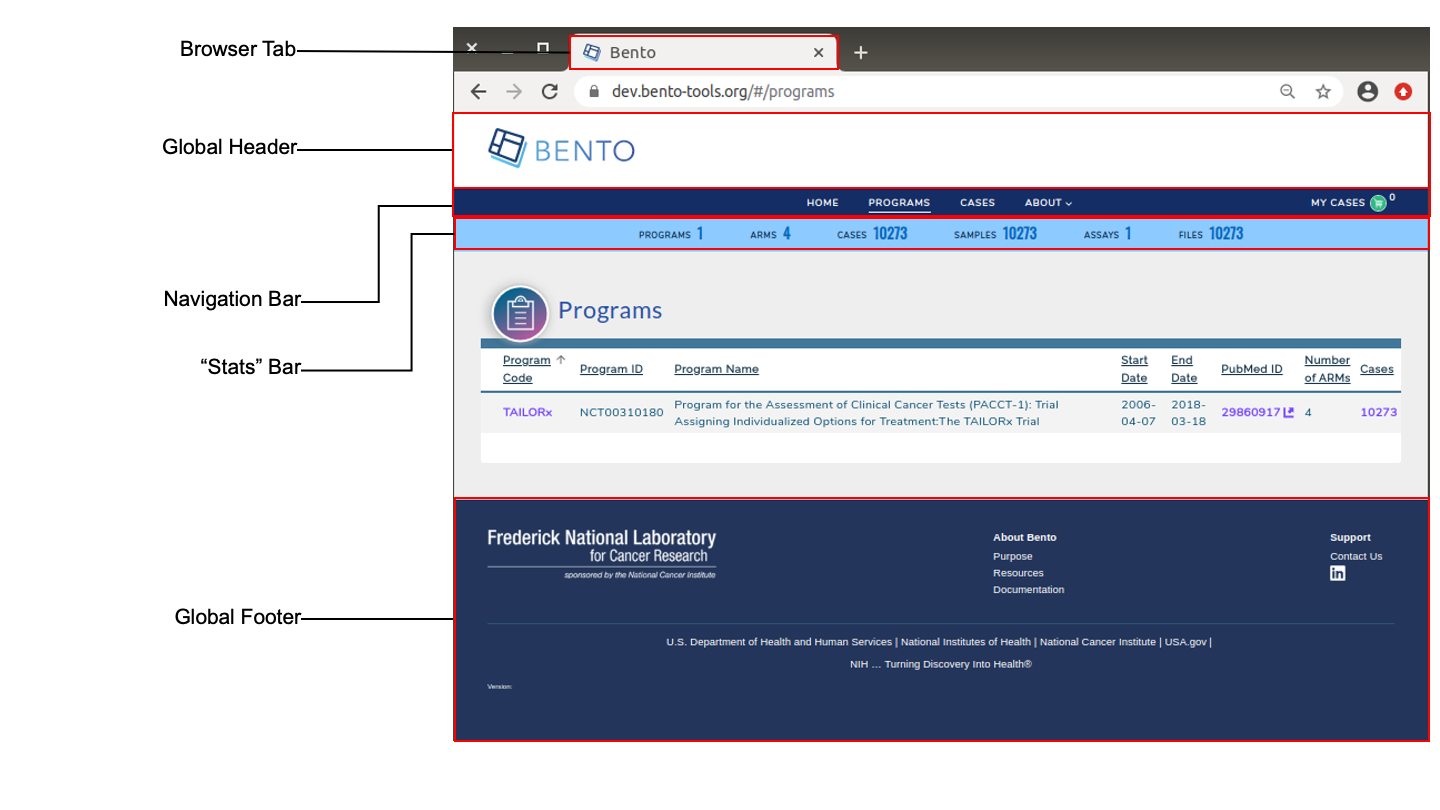
Task: Click the start date 2006-04-07 cell
Action: tap(1138, 413)
